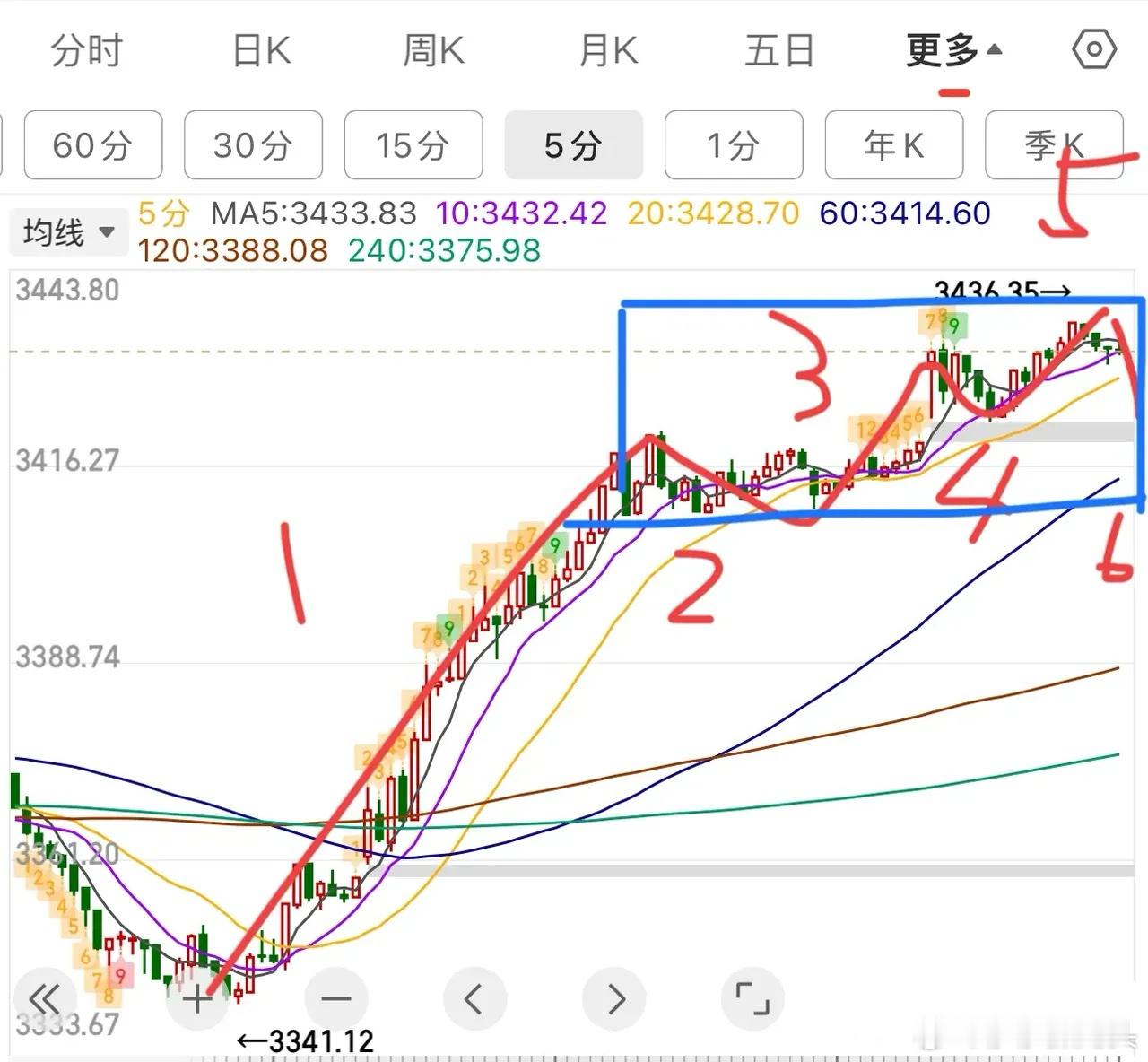Screen dimensions: 1148x1062
Task: Click the 3388.74 price axis label
Action: pyautogui.click(x=67, y=657)
